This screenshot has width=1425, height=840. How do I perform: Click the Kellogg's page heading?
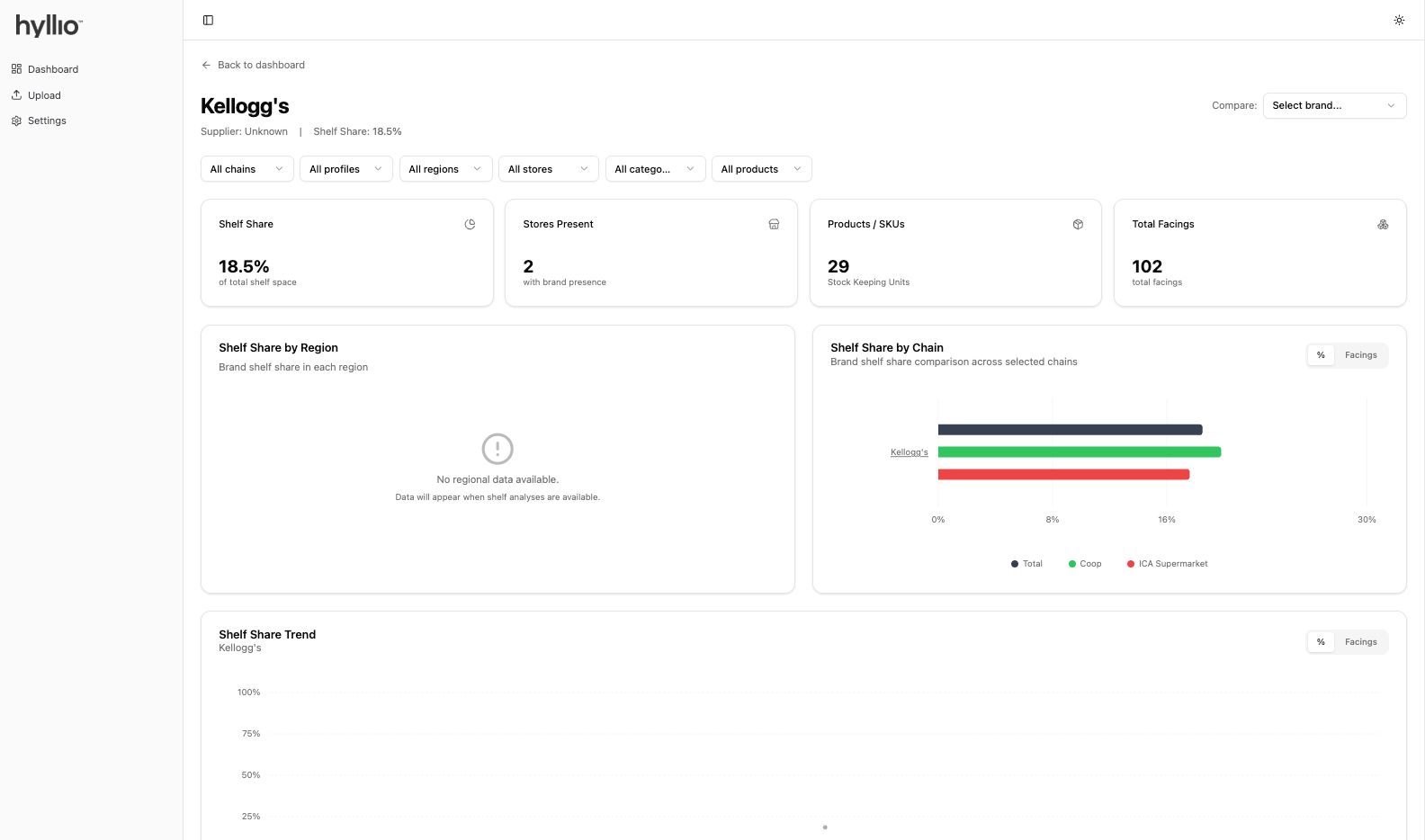pyautogui.click(x=245, y=106)
